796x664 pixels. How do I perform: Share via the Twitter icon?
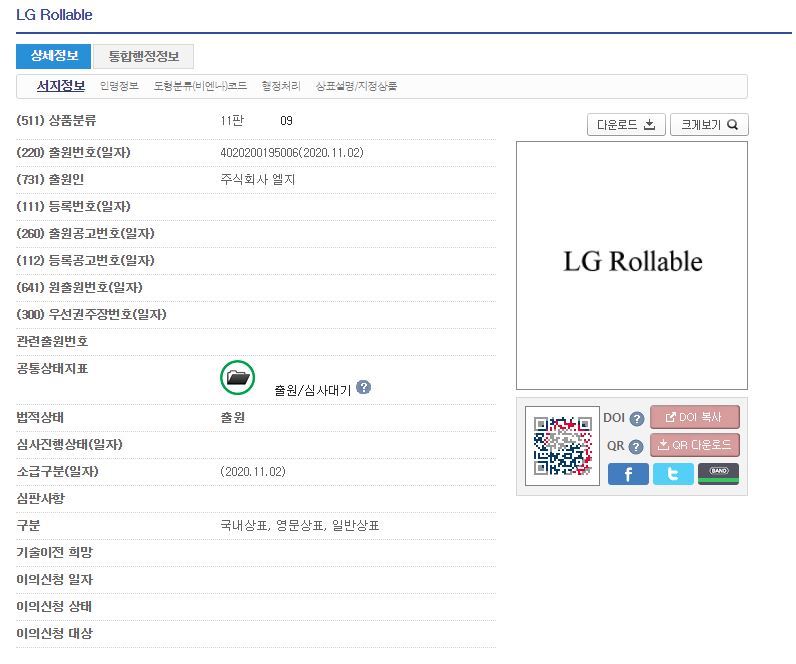(x=673, y=474)
